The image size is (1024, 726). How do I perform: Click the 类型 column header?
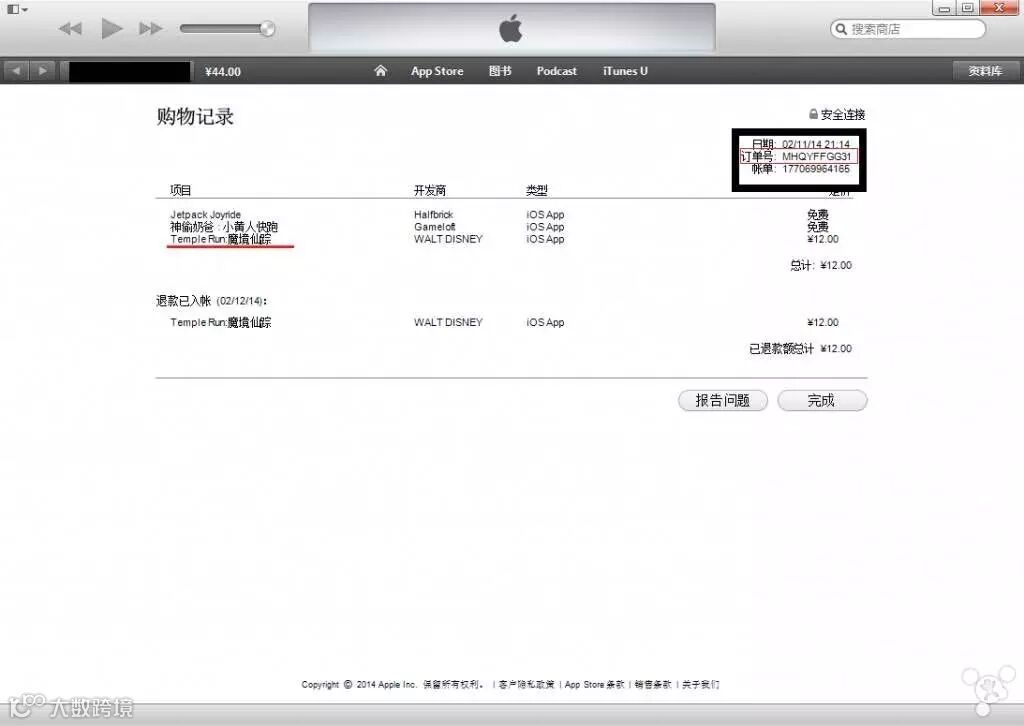click(x=537, y=190)
